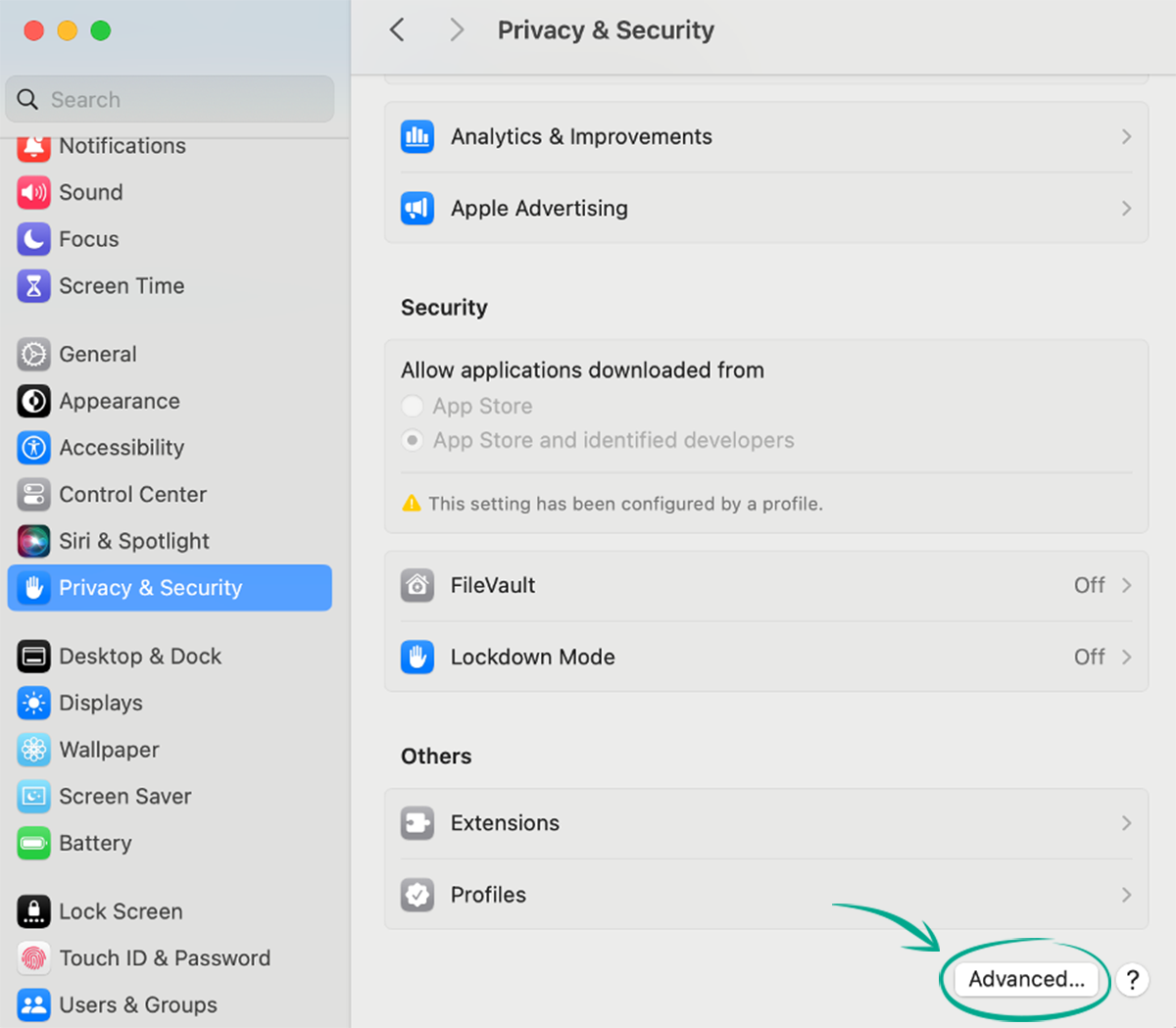The width and height of the screenshot is (1176, 1028).
Task: Open Displays settings in sidebar
Action: 170,703
